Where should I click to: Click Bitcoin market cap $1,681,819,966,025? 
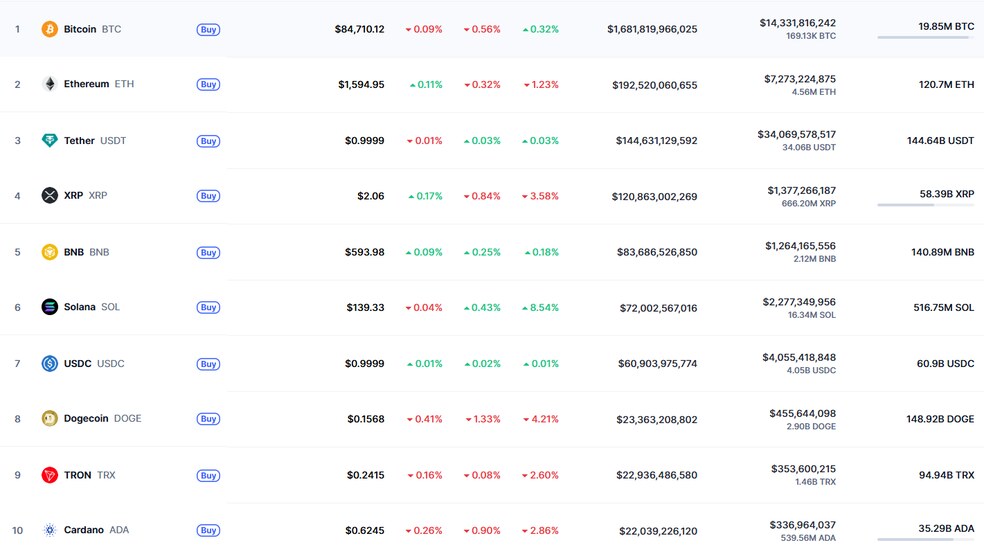(652, 29)
